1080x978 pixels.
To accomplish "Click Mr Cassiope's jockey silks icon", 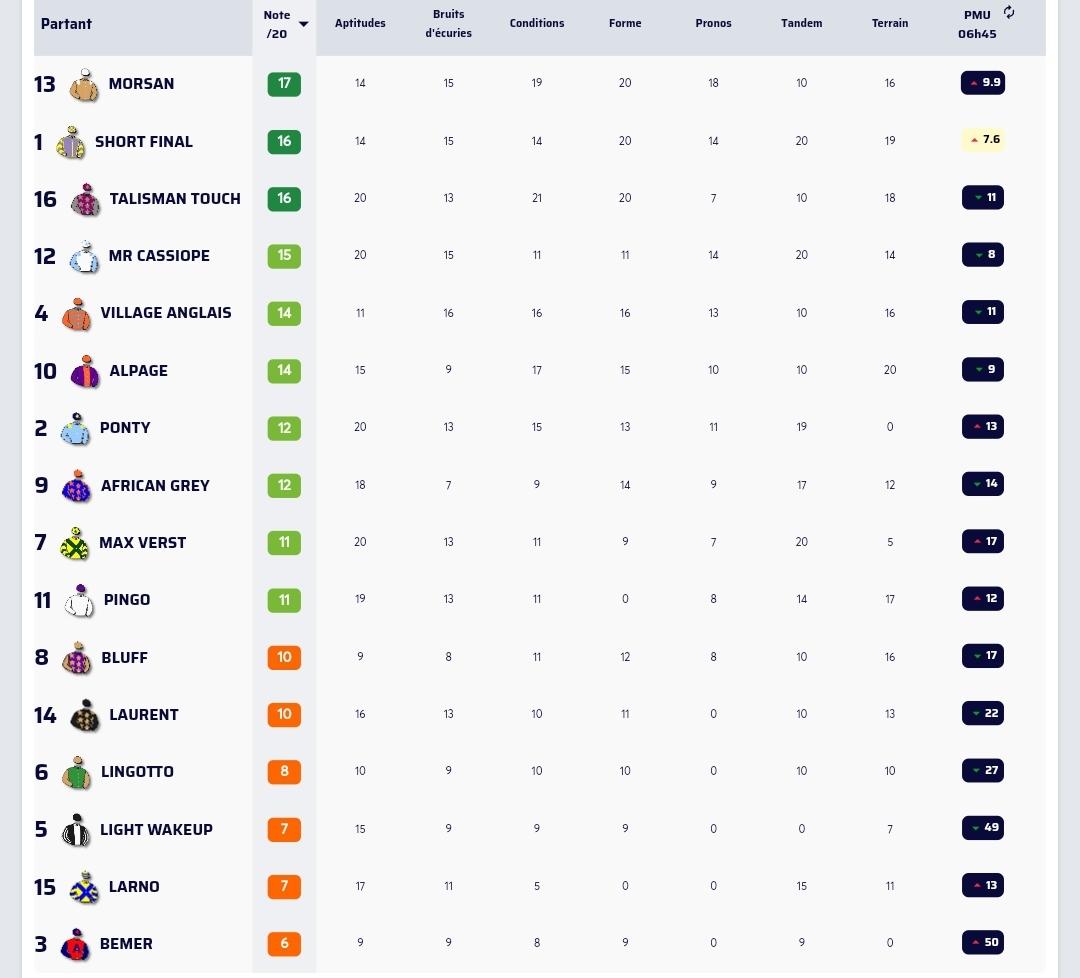I will click(x=84, y=257).
